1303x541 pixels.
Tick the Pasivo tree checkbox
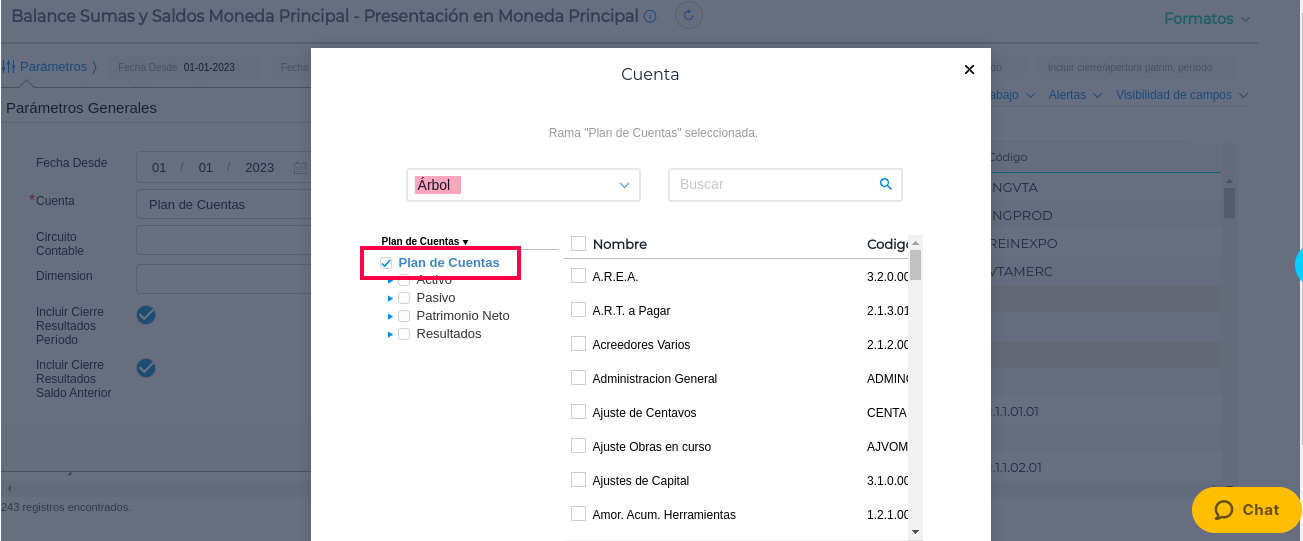click(x=404, y=298)
